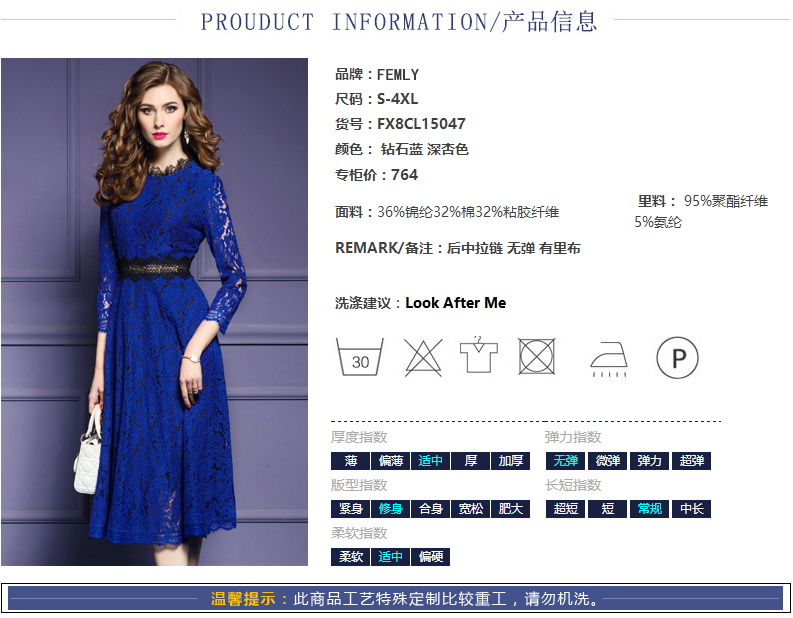
Task: Select the 弹力 elasticity tag
Action: pyautogui.click(x=649, y=461)
